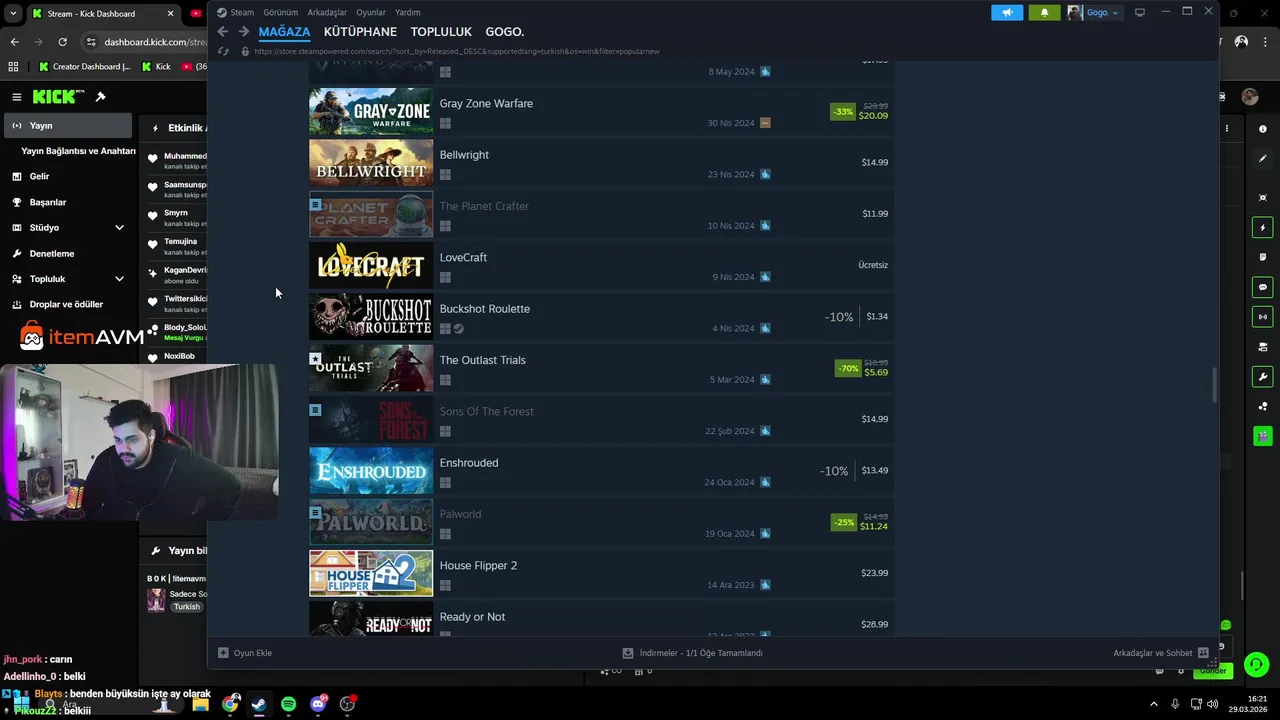Open the Oyunlar menu
Image resolution: width=1280 pixels, height=720 pixels.
371,12
